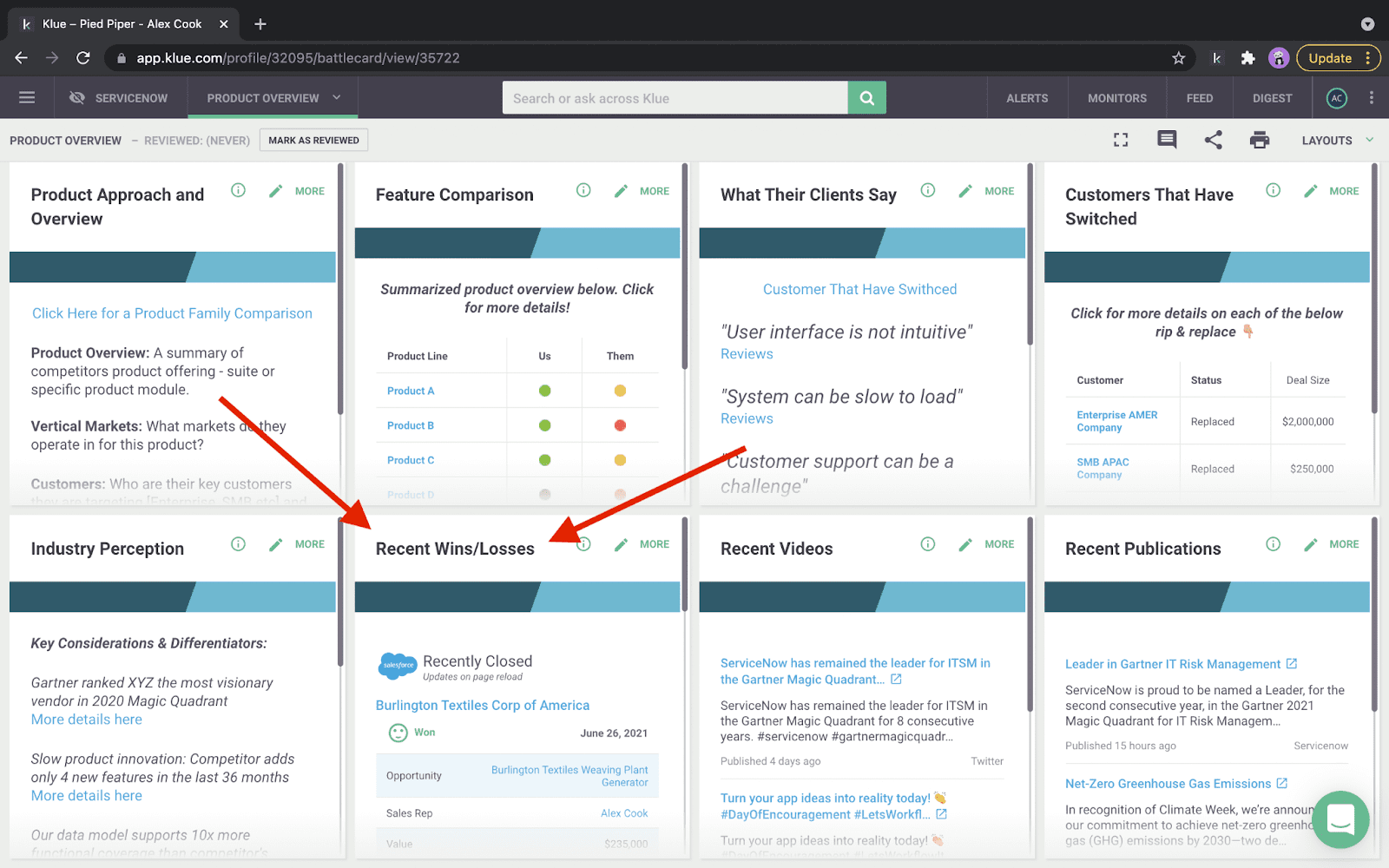Screen dimensions: 1389x868
Task: Reload the browser page
Action: pyautogui.click(x=83, y=58)
